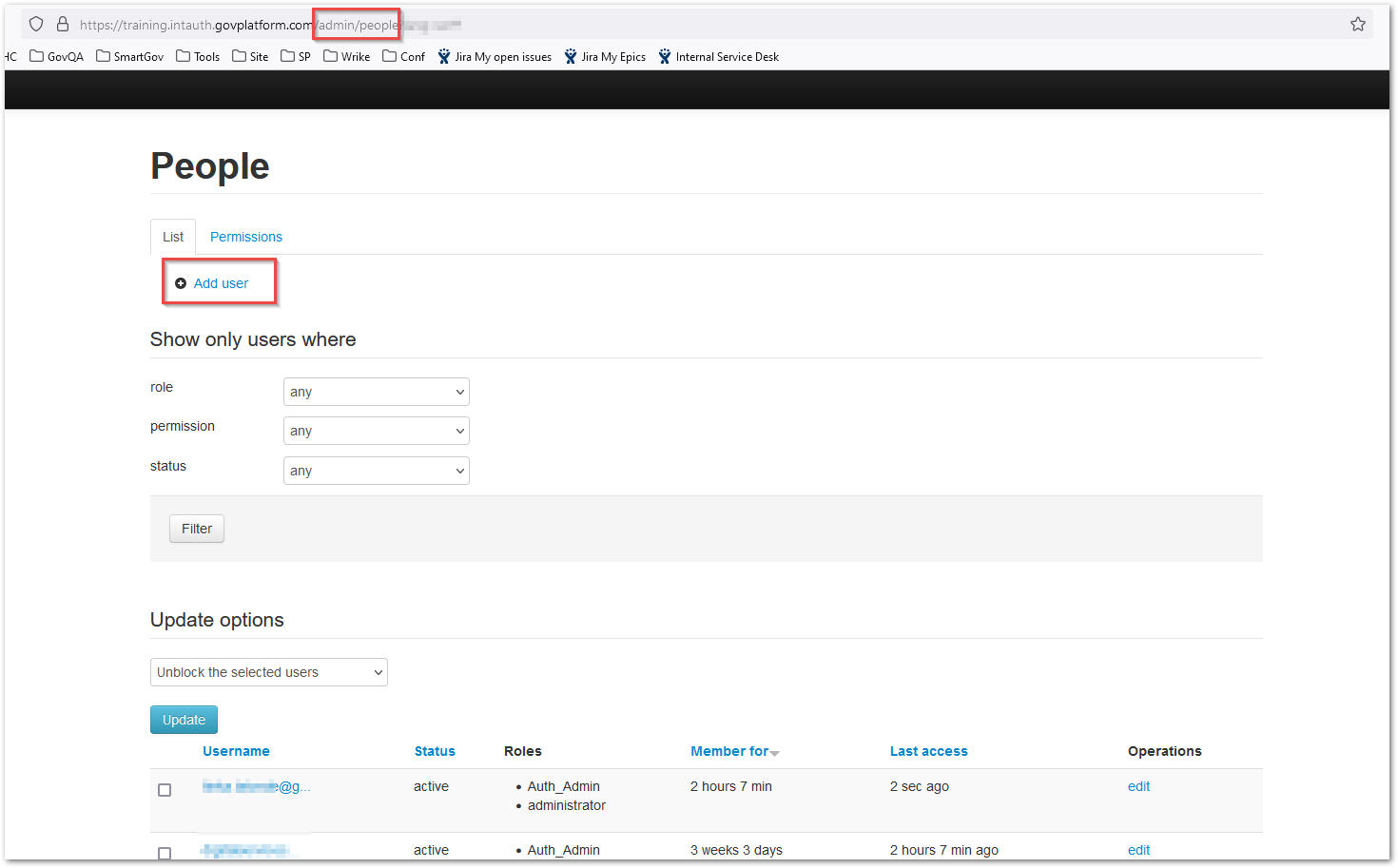This screenshot has width=1398, height=868.
Task: Tick the checkbox for the user with 3 weeks 3 days membership
Action: pos(165,853)
